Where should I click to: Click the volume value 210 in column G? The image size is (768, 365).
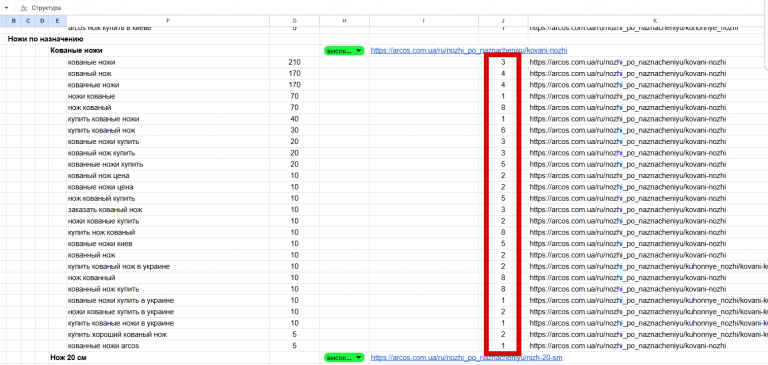(294, 62)
